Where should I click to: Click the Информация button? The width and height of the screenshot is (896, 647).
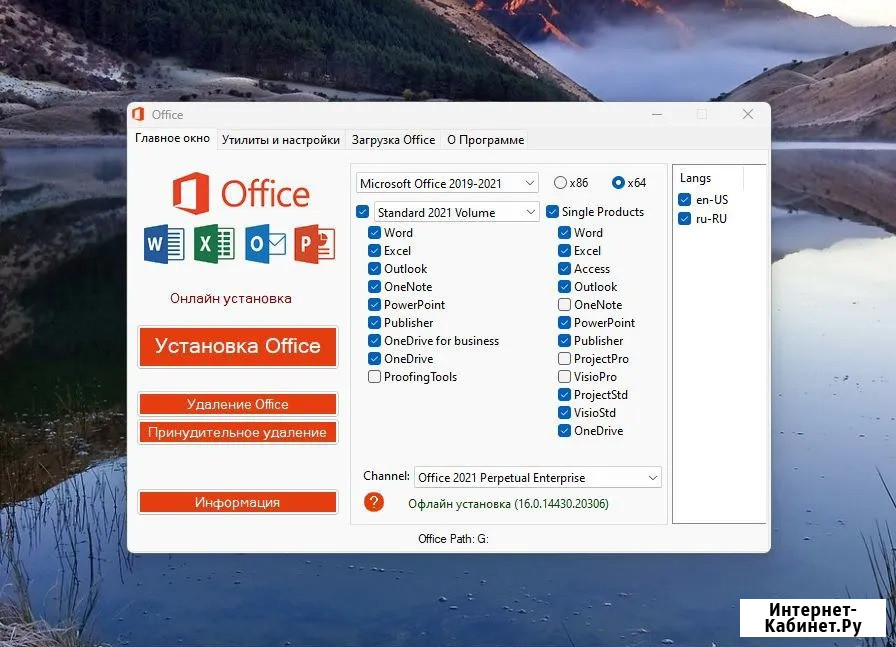point(238,502)
